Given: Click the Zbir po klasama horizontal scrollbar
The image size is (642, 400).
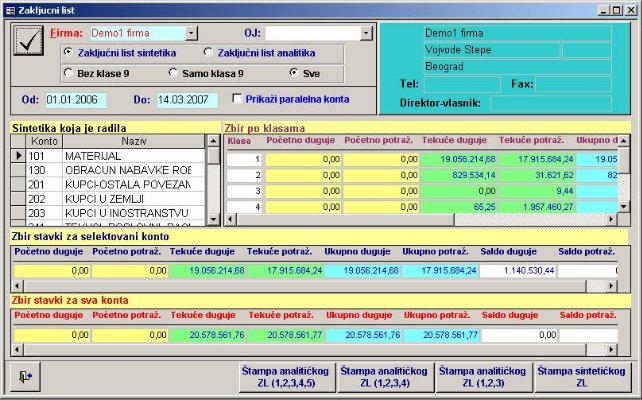Looking at the screenshot, I should pos(420,221).
